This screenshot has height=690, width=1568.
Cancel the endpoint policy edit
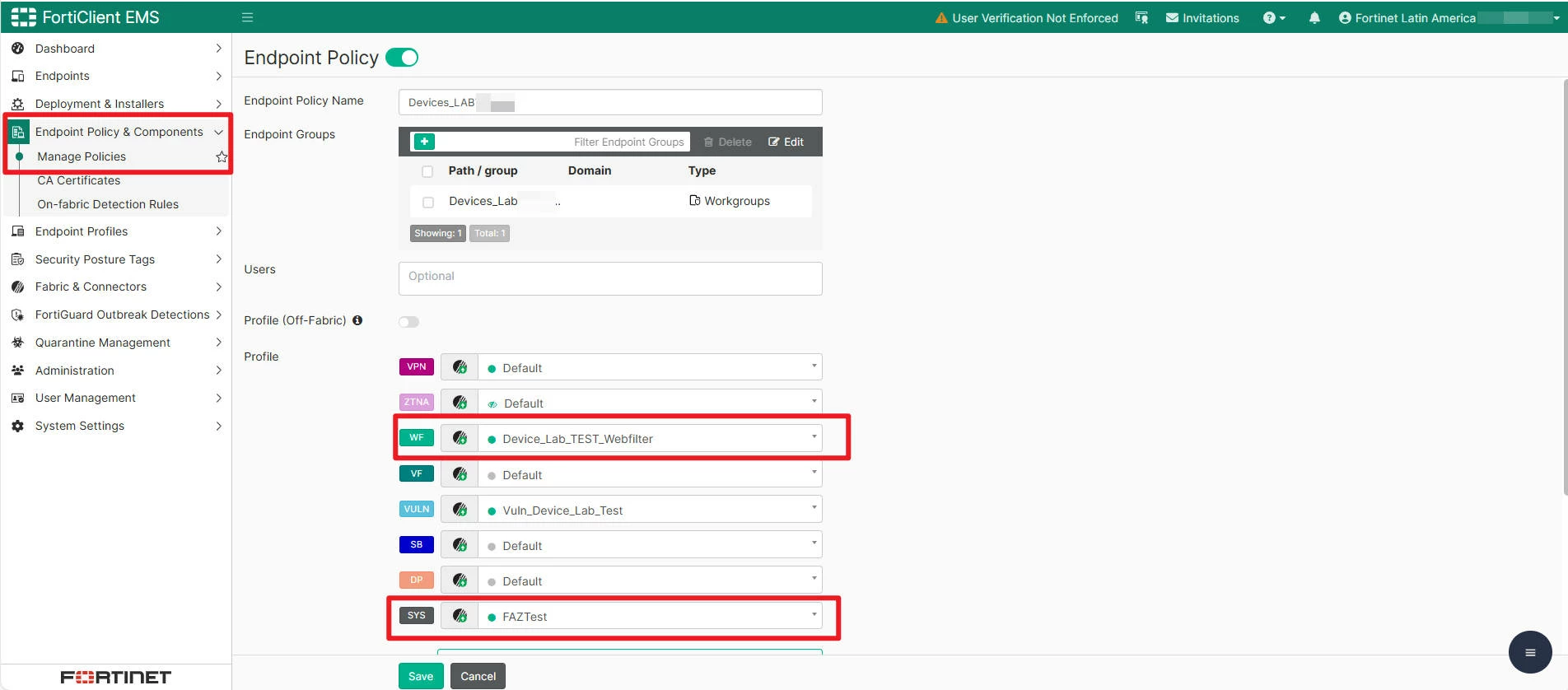pos(478,676)
